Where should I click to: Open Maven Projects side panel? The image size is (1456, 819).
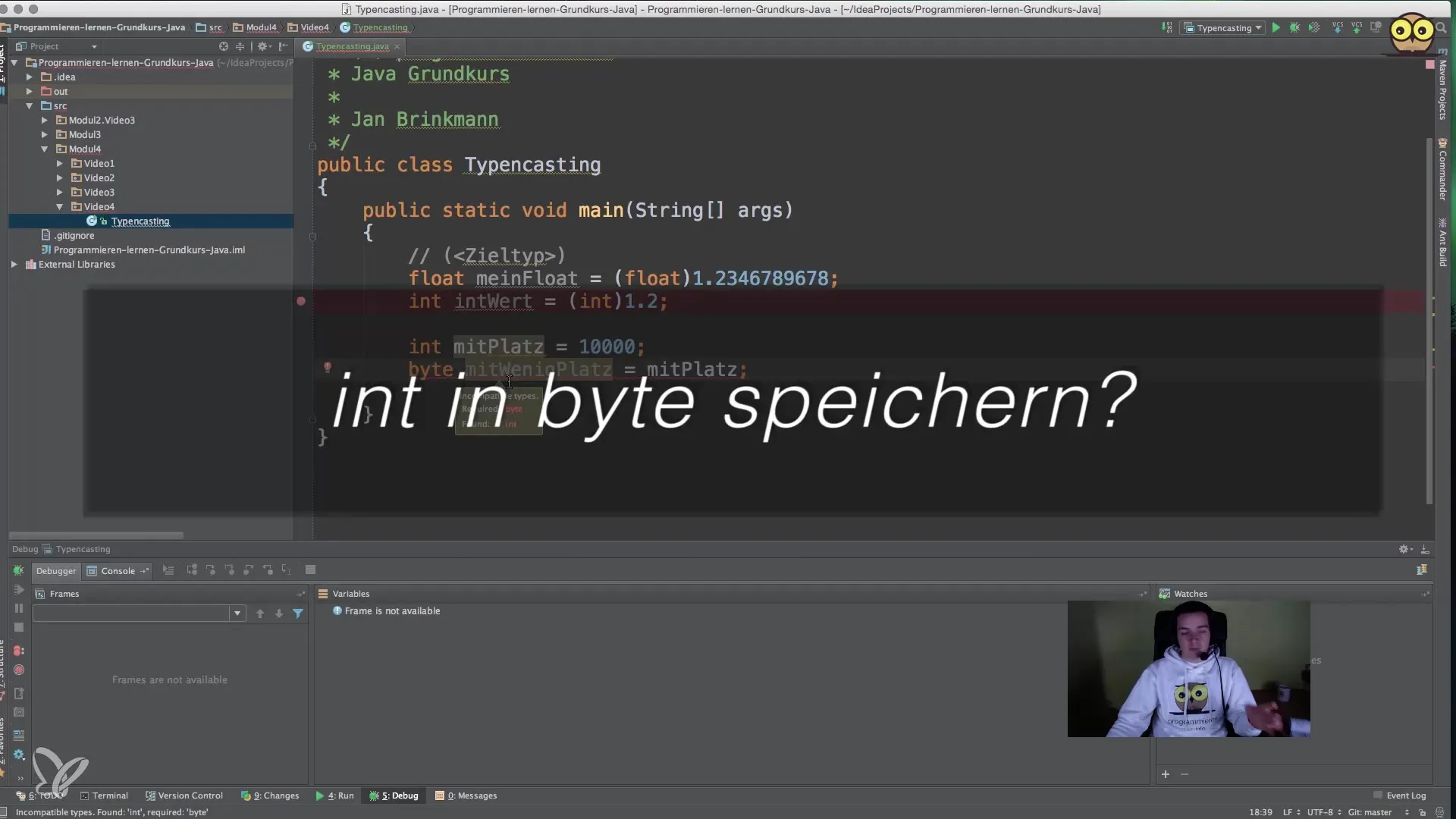click(x=1442, y=85)
